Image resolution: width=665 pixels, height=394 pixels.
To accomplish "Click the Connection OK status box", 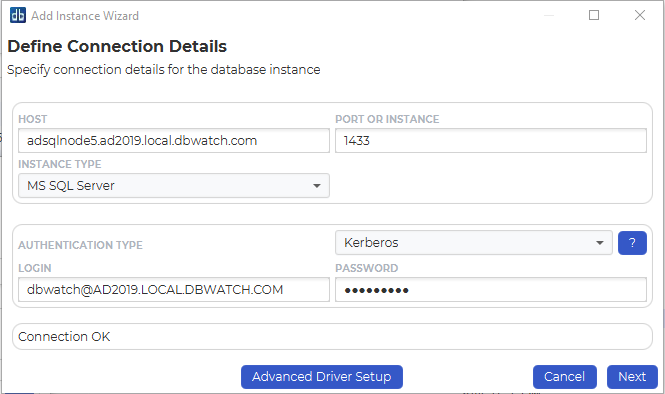I will tap(332, 337).
